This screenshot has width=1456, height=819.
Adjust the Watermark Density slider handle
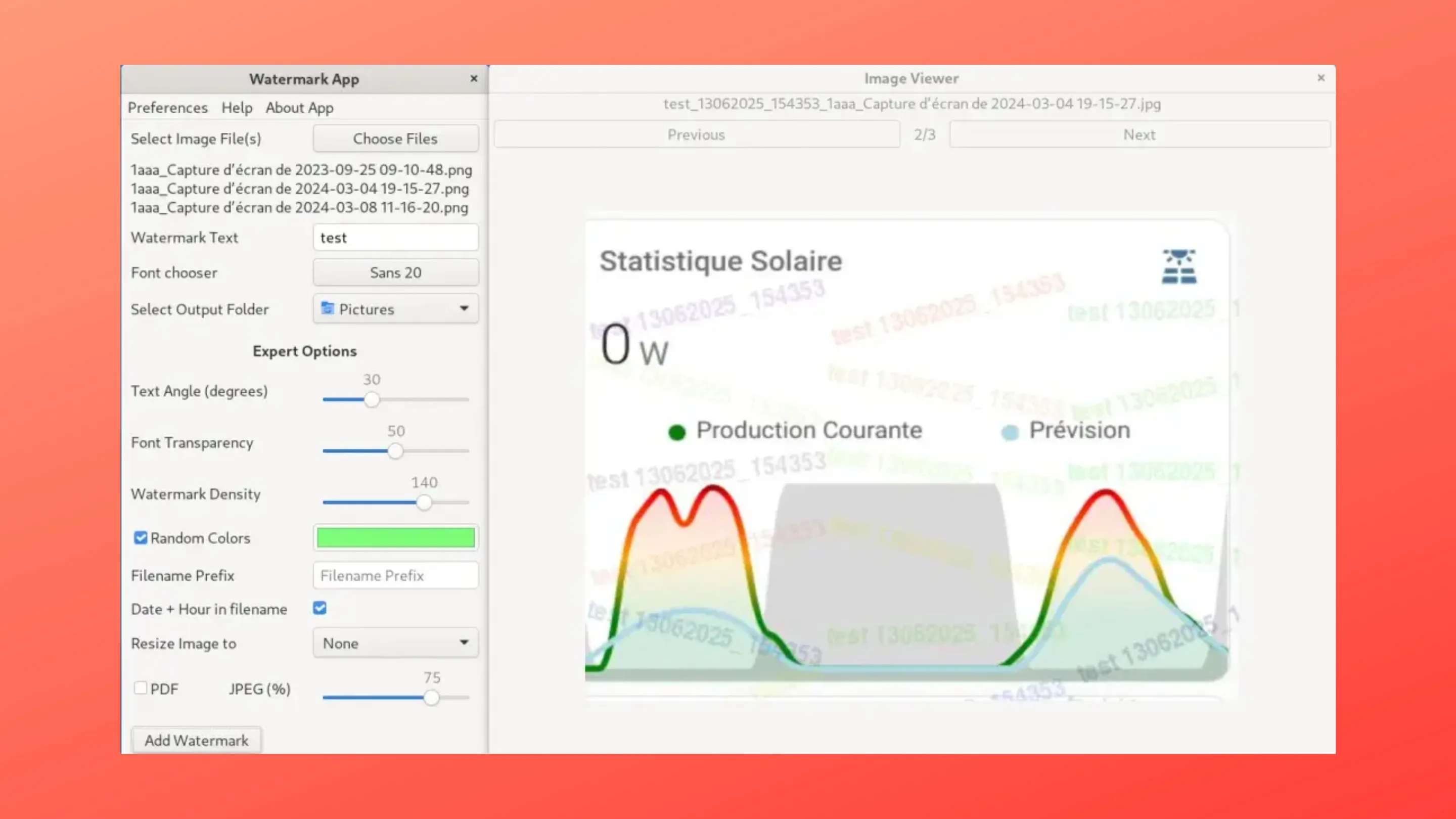[x=424, y=503]
